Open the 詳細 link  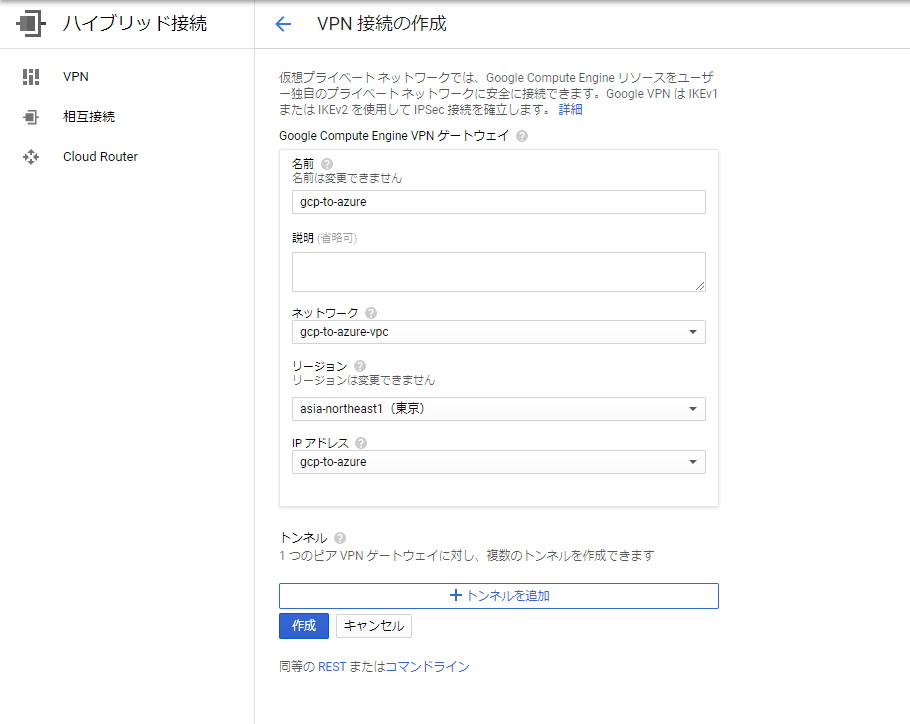(x=570, y=110)
